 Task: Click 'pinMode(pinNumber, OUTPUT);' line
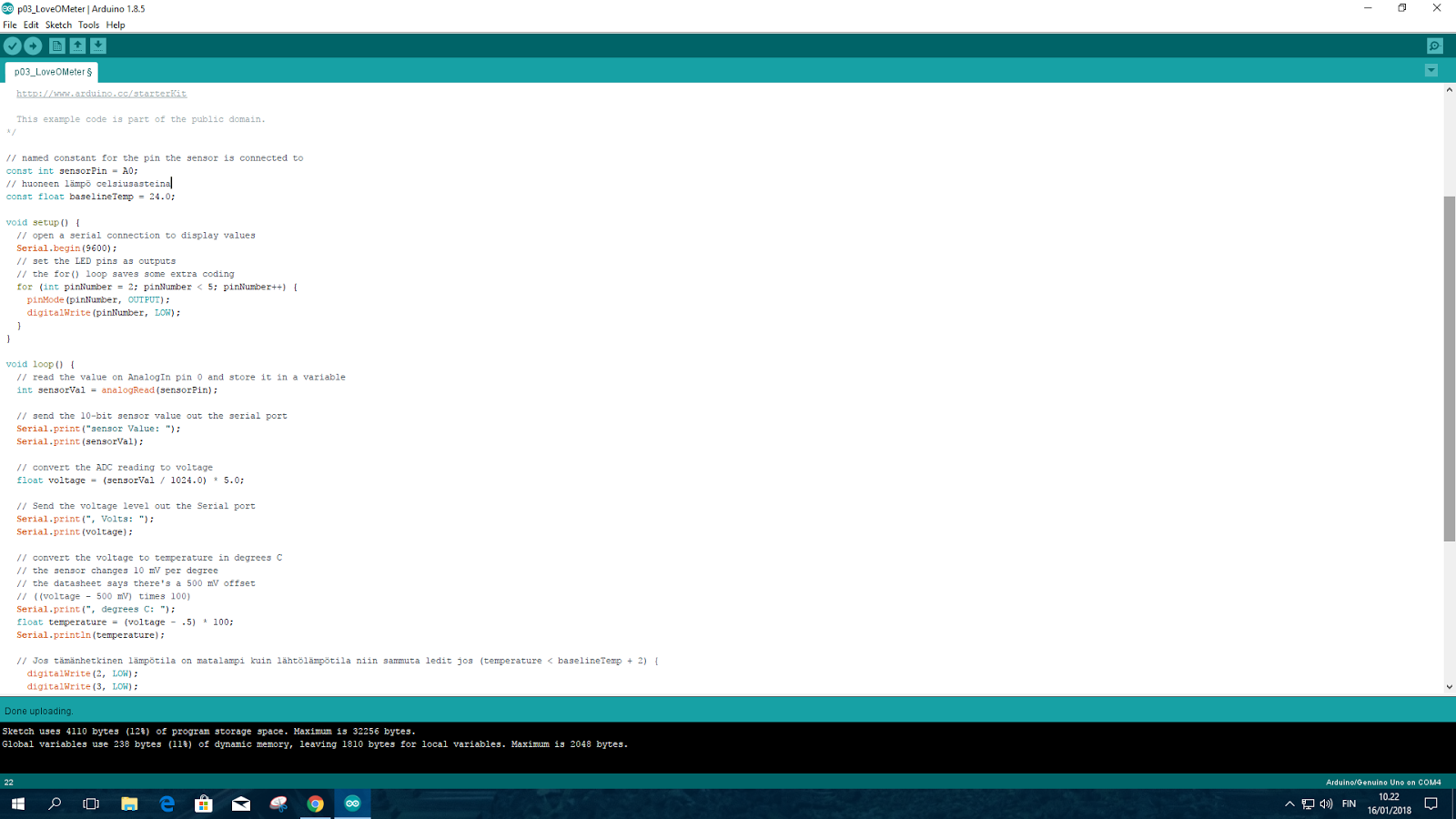coord(98,299)
